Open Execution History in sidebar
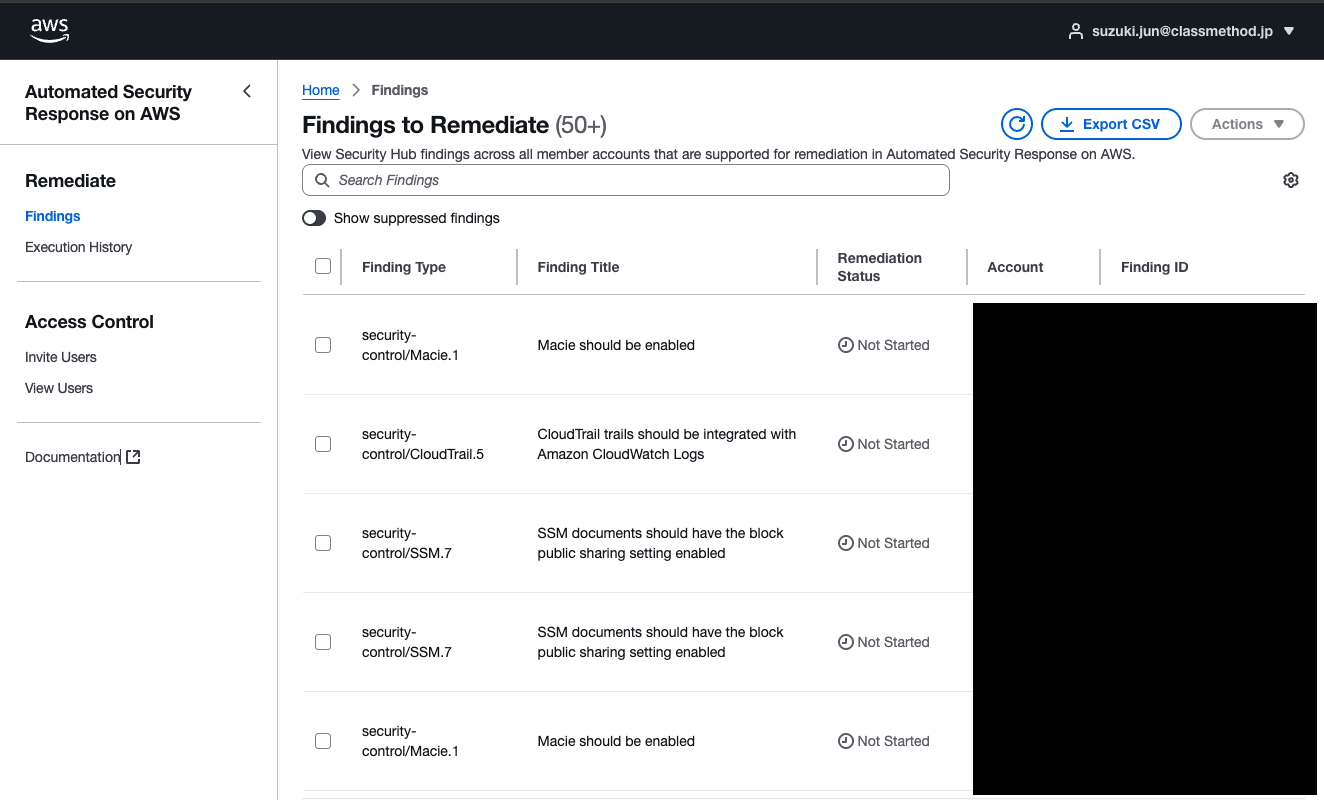 click(x=78, y=247)
